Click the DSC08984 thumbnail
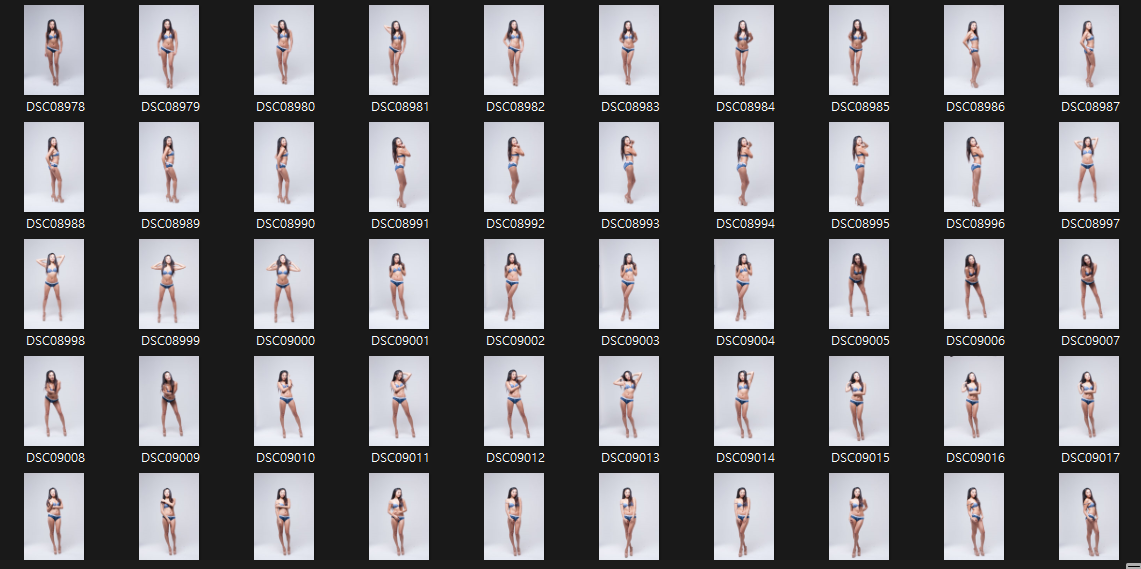 744,50
